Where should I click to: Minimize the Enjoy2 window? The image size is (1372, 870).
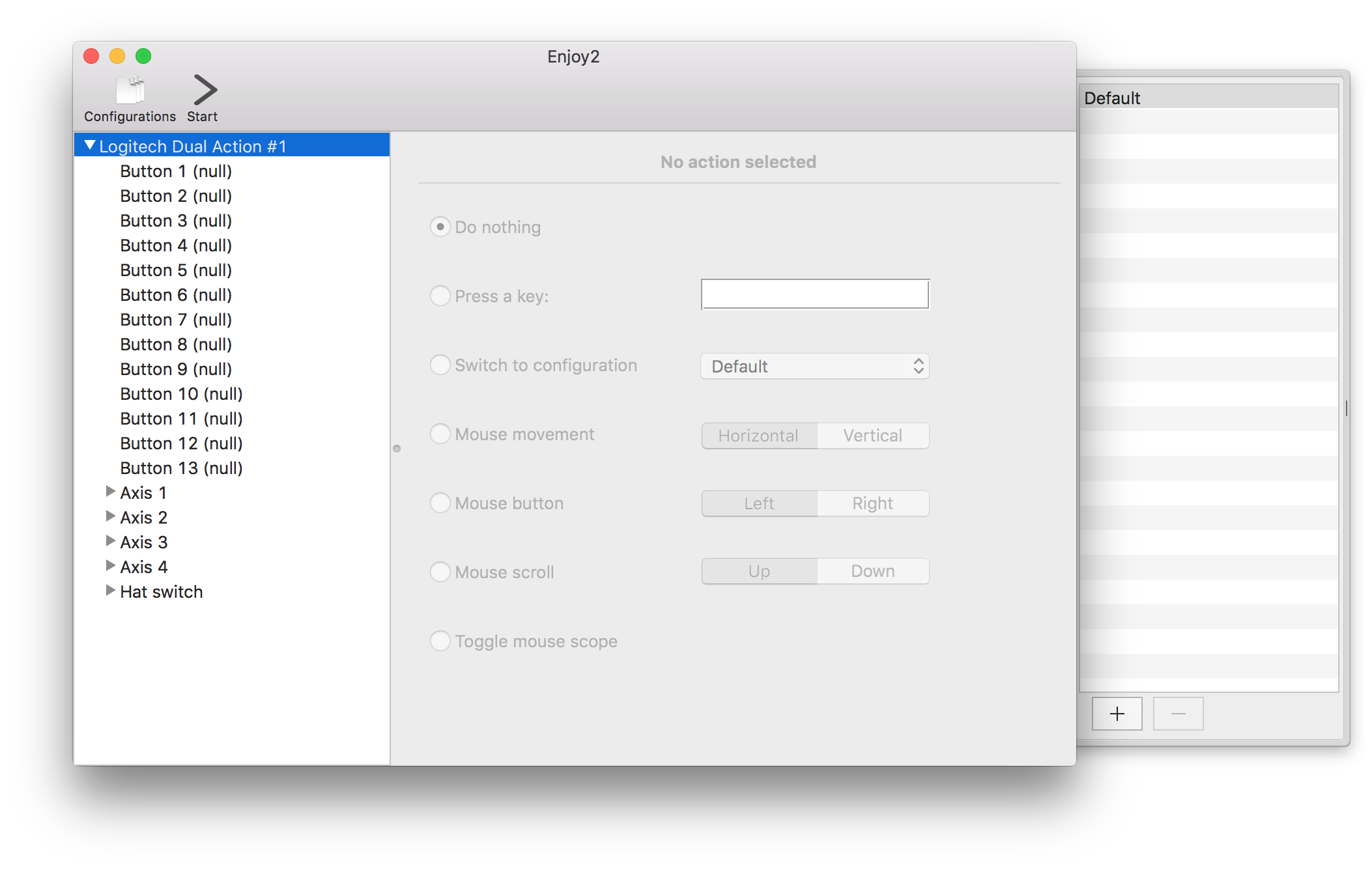coord(117,56)
